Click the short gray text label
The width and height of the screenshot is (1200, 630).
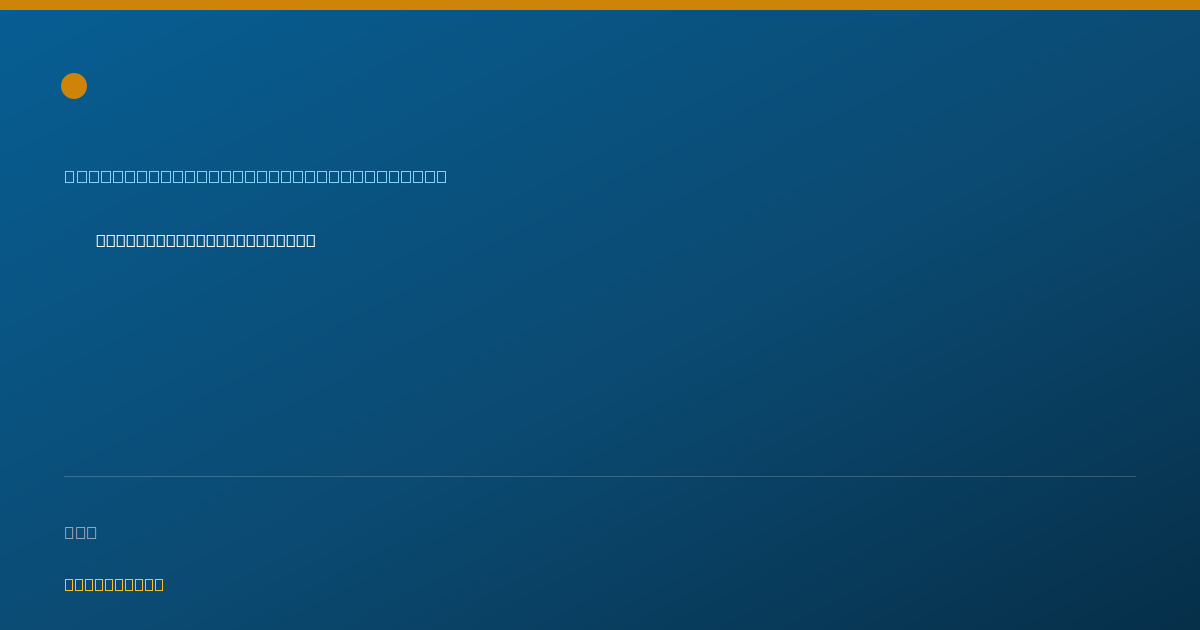81,533
